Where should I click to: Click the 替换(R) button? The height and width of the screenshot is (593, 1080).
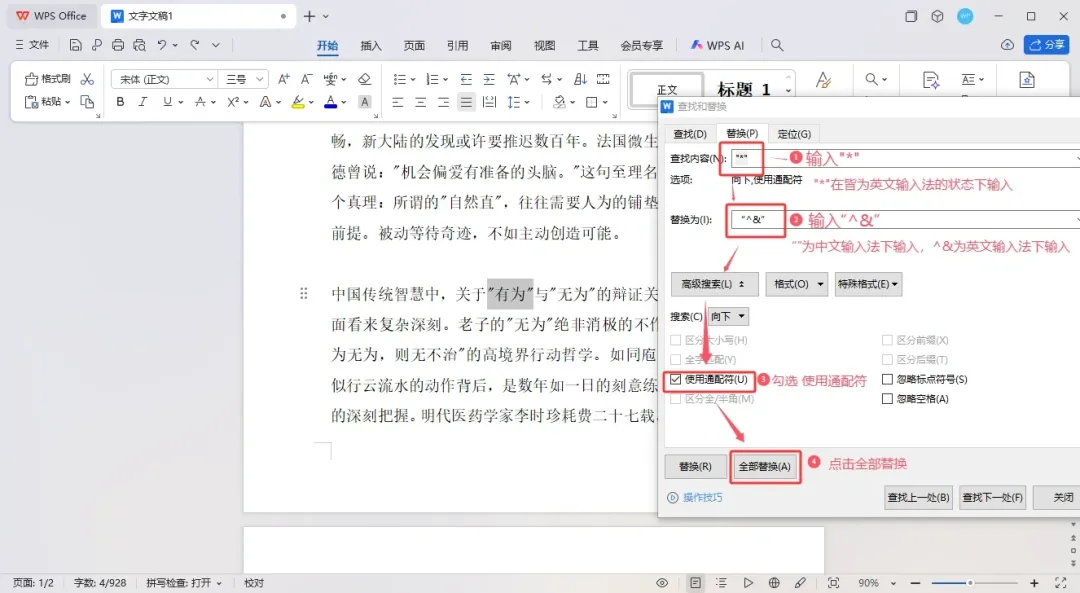click(x=695, y=466)
